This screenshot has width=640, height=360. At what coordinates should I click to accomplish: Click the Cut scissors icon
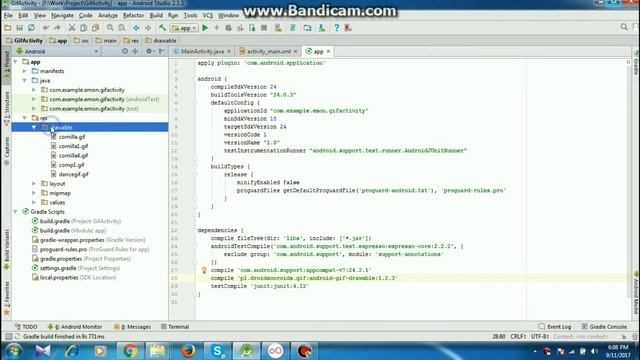pos(72,28)
